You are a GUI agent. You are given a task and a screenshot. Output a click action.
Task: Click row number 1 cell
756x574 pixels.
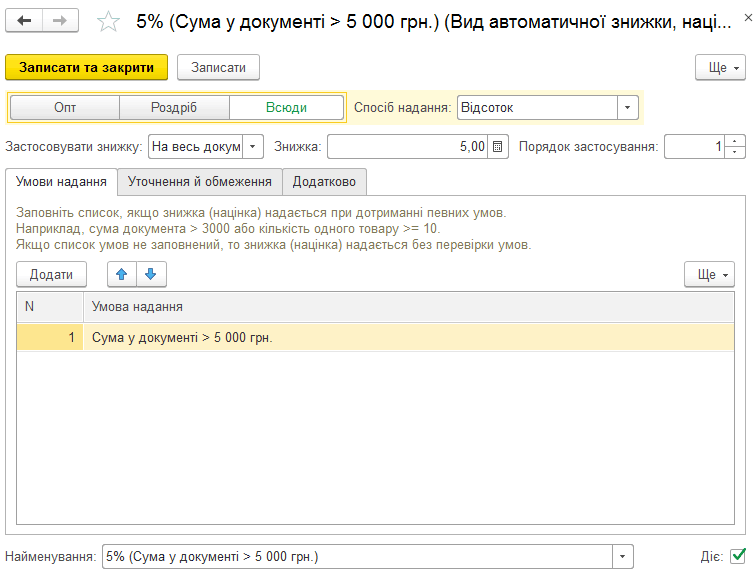(50, 337)
